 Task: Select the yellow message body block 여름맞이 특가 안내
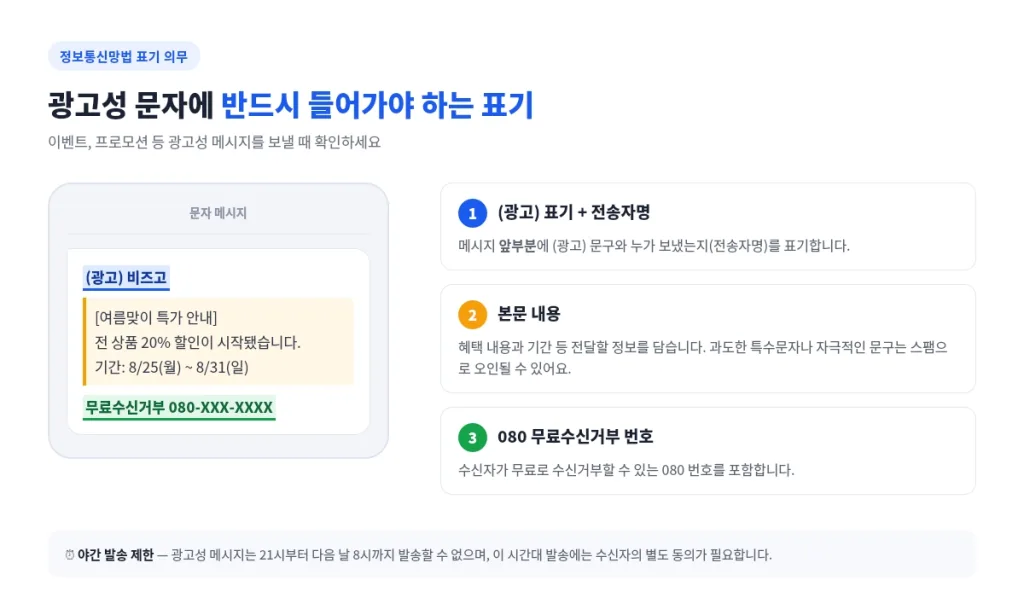coord(218,341)
